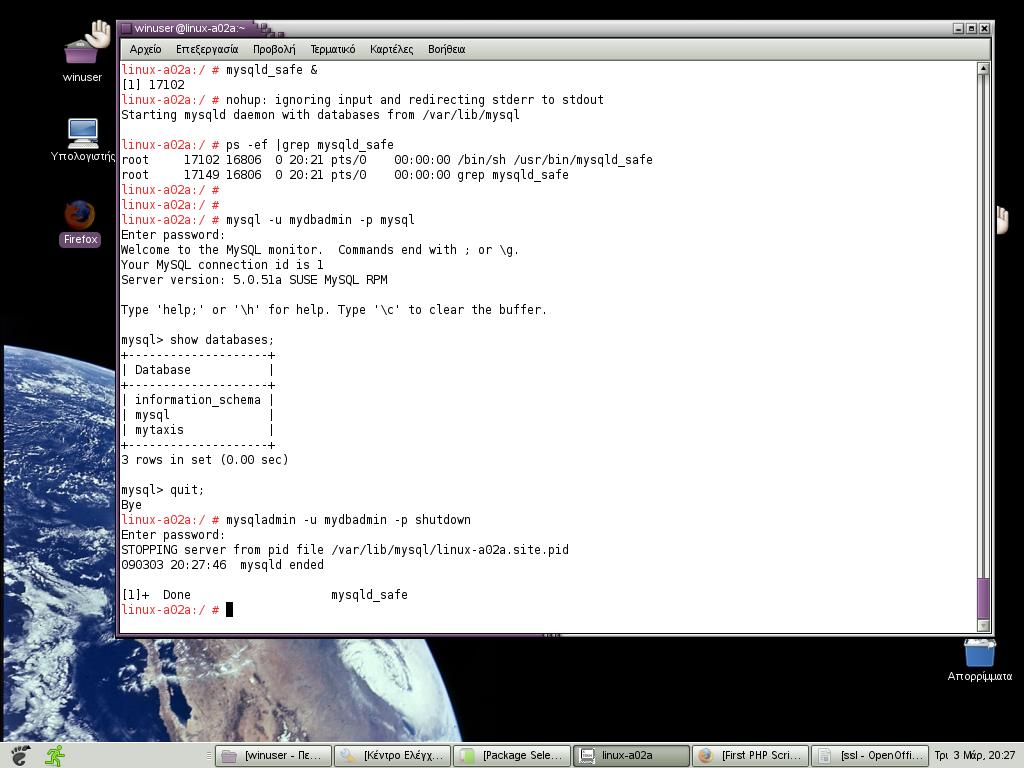Open the Καρτέλες menu

(391, 49)
